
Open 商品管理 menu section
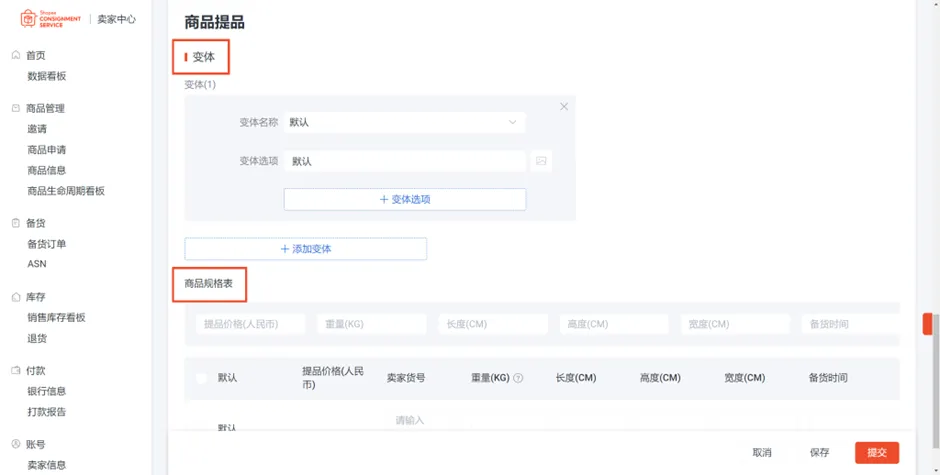45,108
